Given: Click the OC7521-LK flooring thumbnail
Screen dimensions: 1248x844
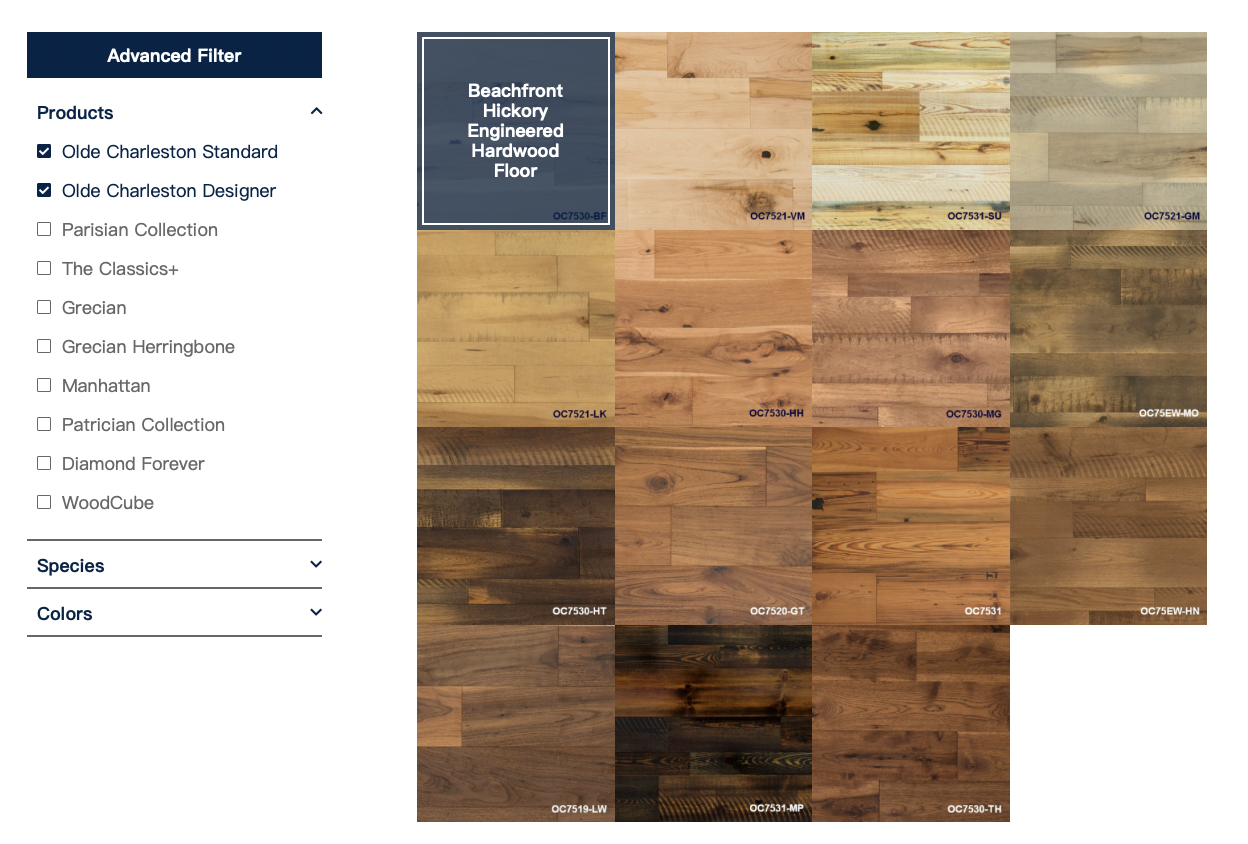Looking at the screenshot, I should pyautogui.click(x=515, y=328).
